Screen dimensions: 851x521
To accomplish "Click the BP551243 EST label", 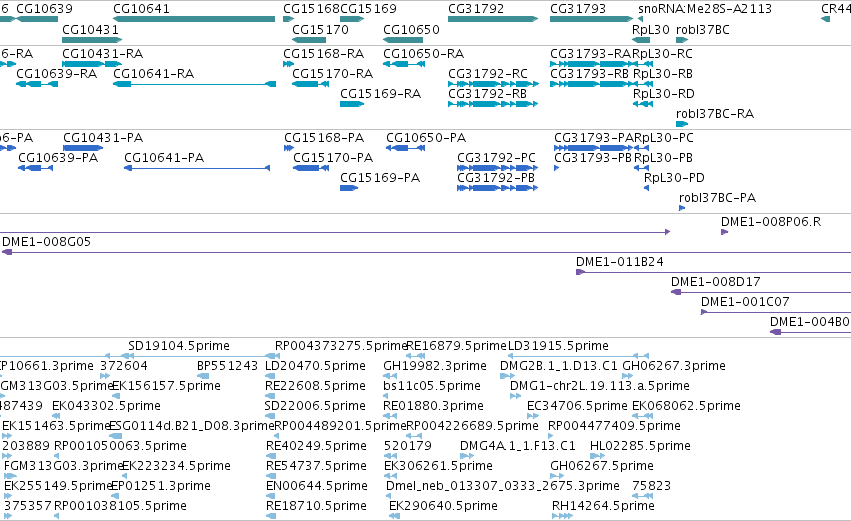I will click(227, 366).
